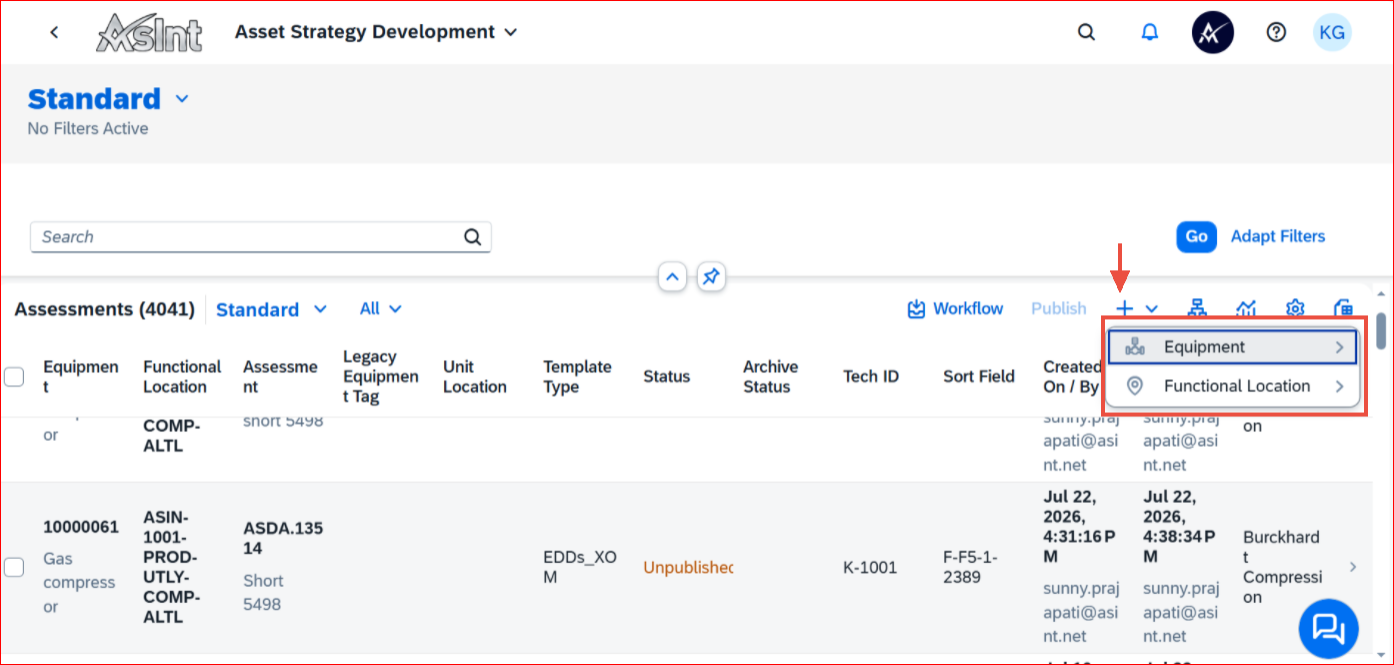This screenshot has width=1394, height=665.
Task: Open the search magnifier in header
Action: click(x=1087, y=32)
